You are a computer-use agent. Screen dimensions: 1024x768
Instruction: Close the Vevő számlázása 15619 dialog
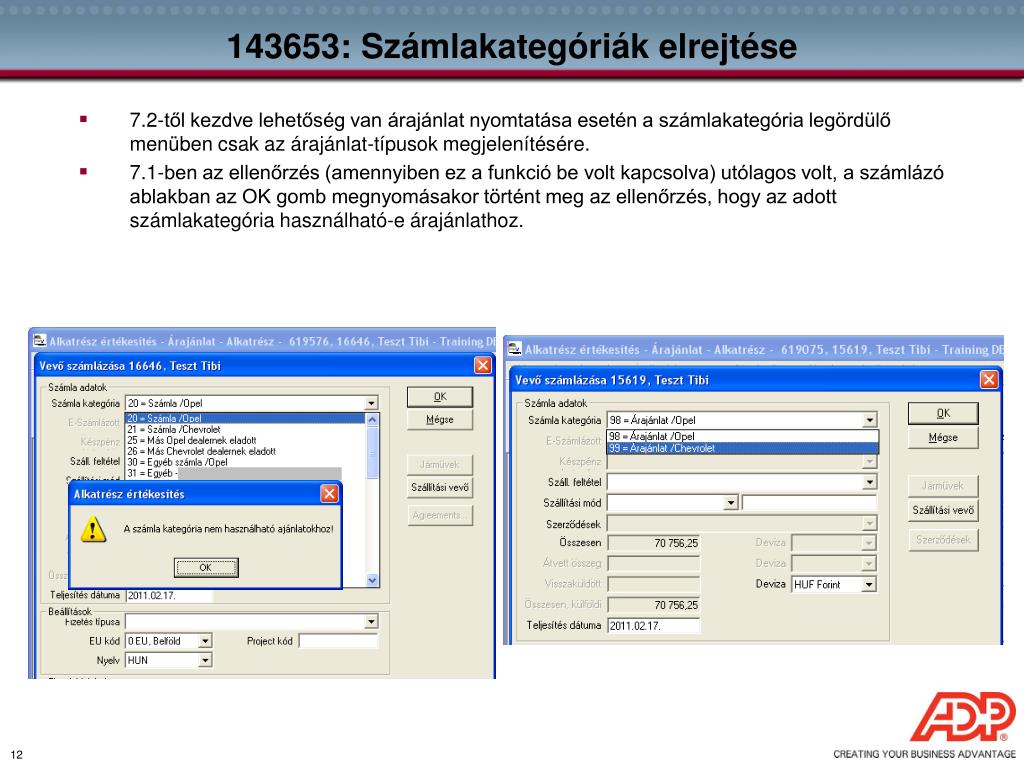pyautogui.click(x=989, y=379)
